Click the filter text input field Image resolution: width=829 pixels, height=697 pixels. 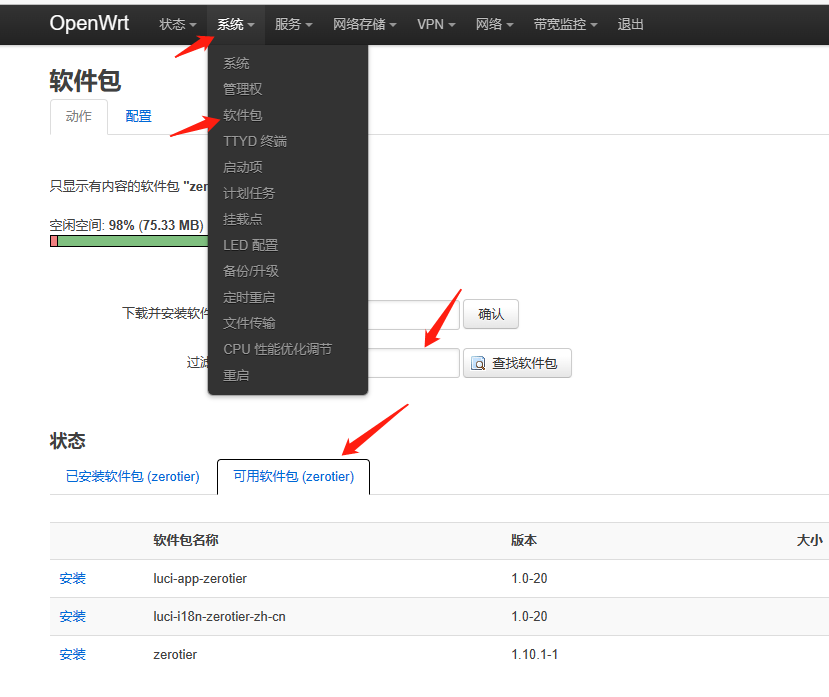click(x=414, y=363)
